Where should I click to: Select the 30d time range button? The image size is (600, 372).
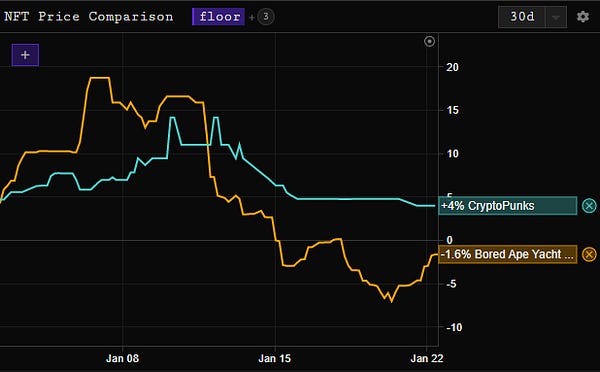(522, 17)
